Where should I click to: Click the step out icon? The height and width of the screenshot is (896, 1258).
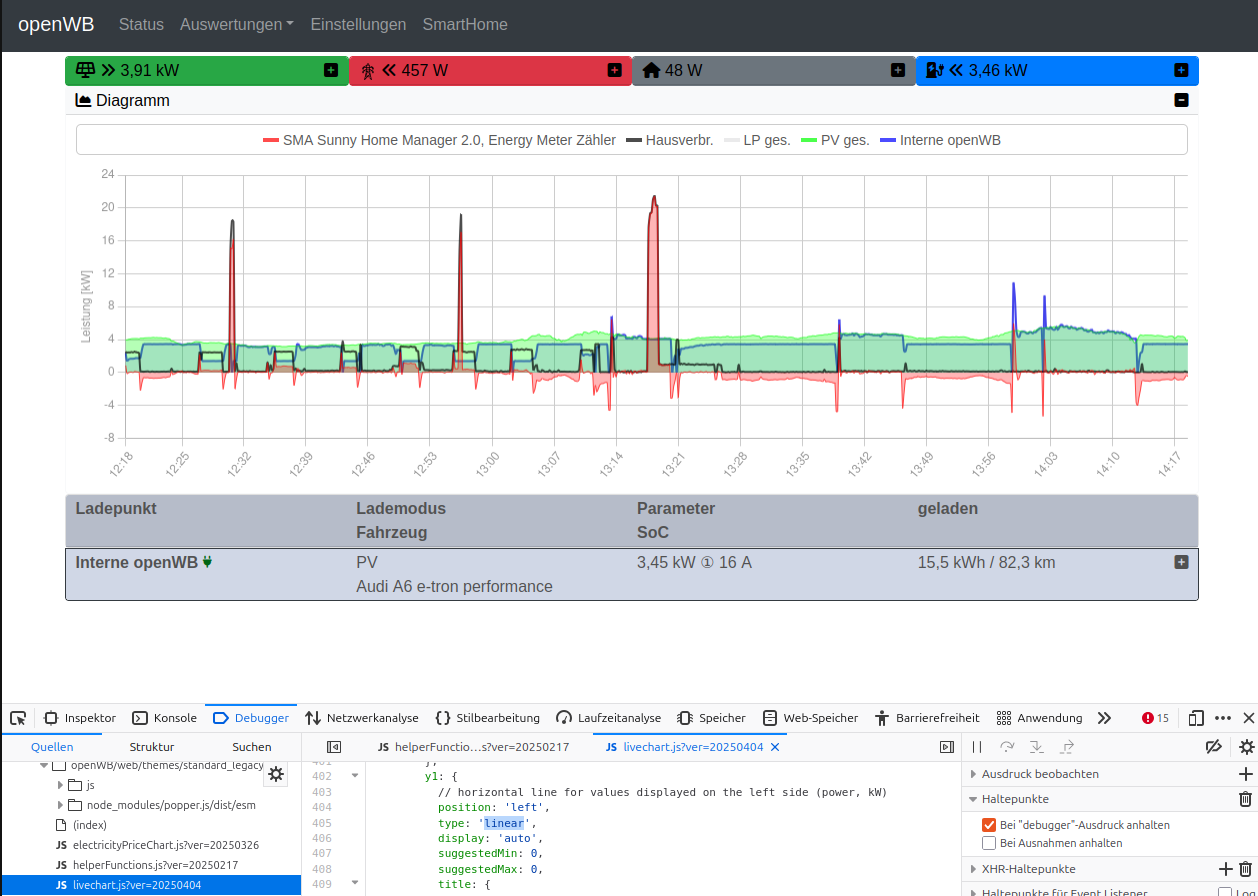click(x=1067, y=747)
